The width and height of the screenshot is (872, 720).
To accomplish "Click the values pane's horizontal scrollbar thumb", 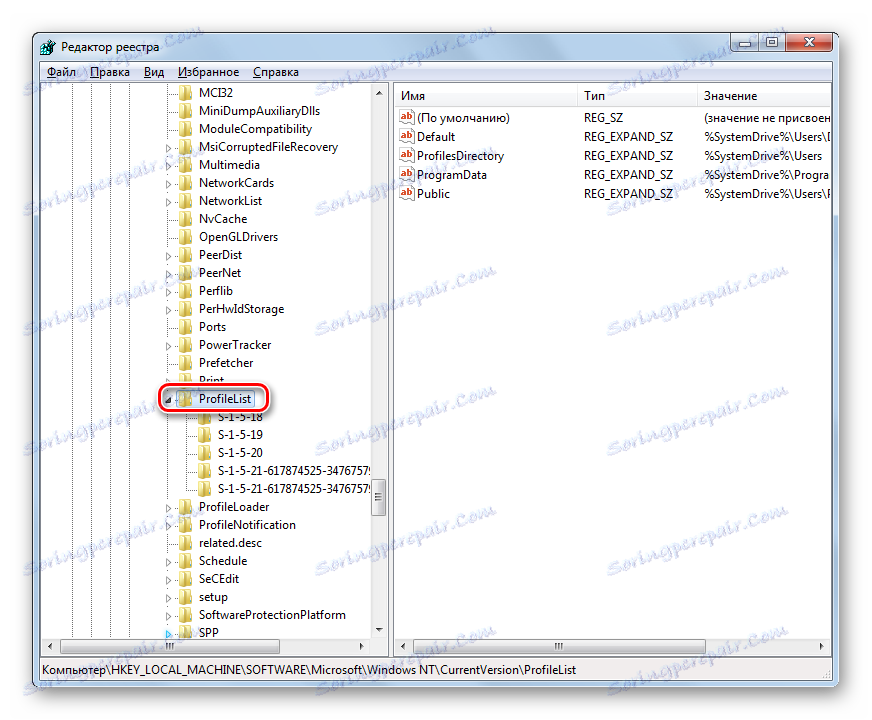I will click(x=559, y=646).
